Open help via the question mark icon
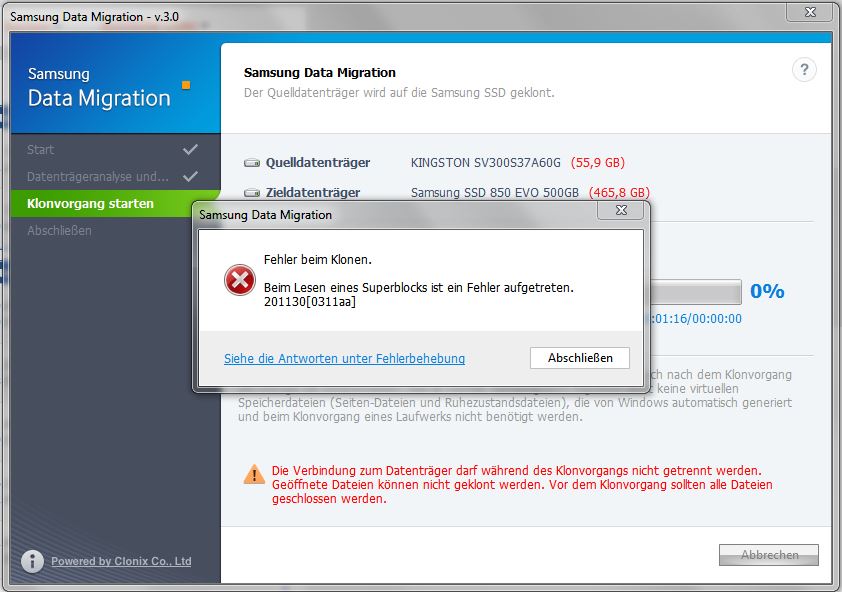 tap(804, 70)
